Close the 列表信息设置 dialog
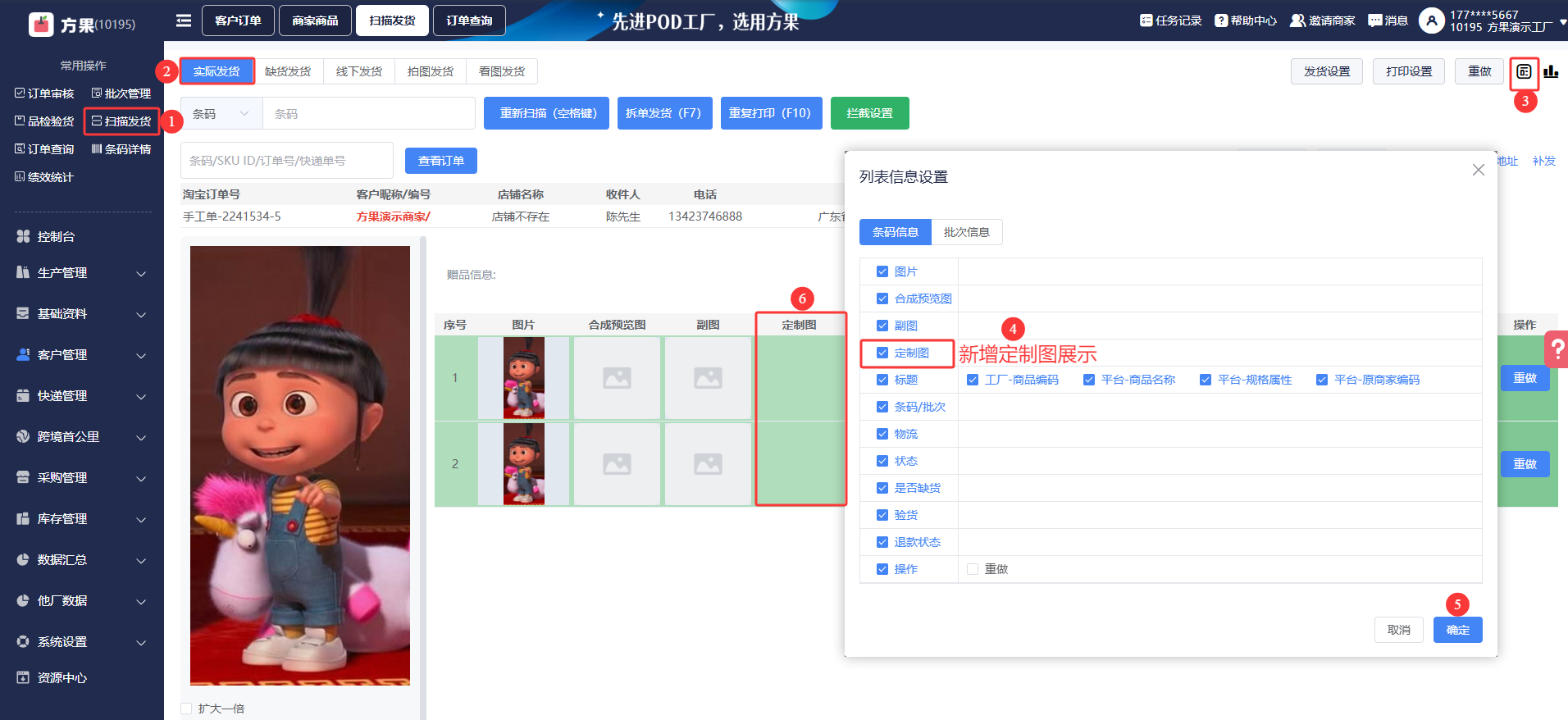This screenshot has height=720, width=1568. point(1478,170)
